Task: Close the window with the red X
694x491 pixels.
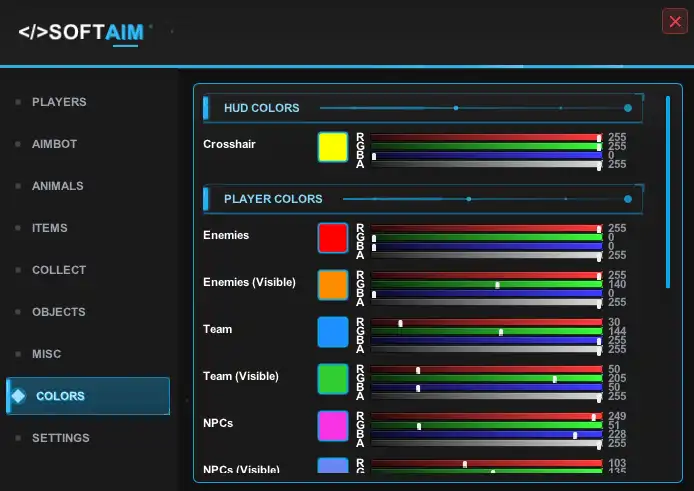Action: coord(674,22)
